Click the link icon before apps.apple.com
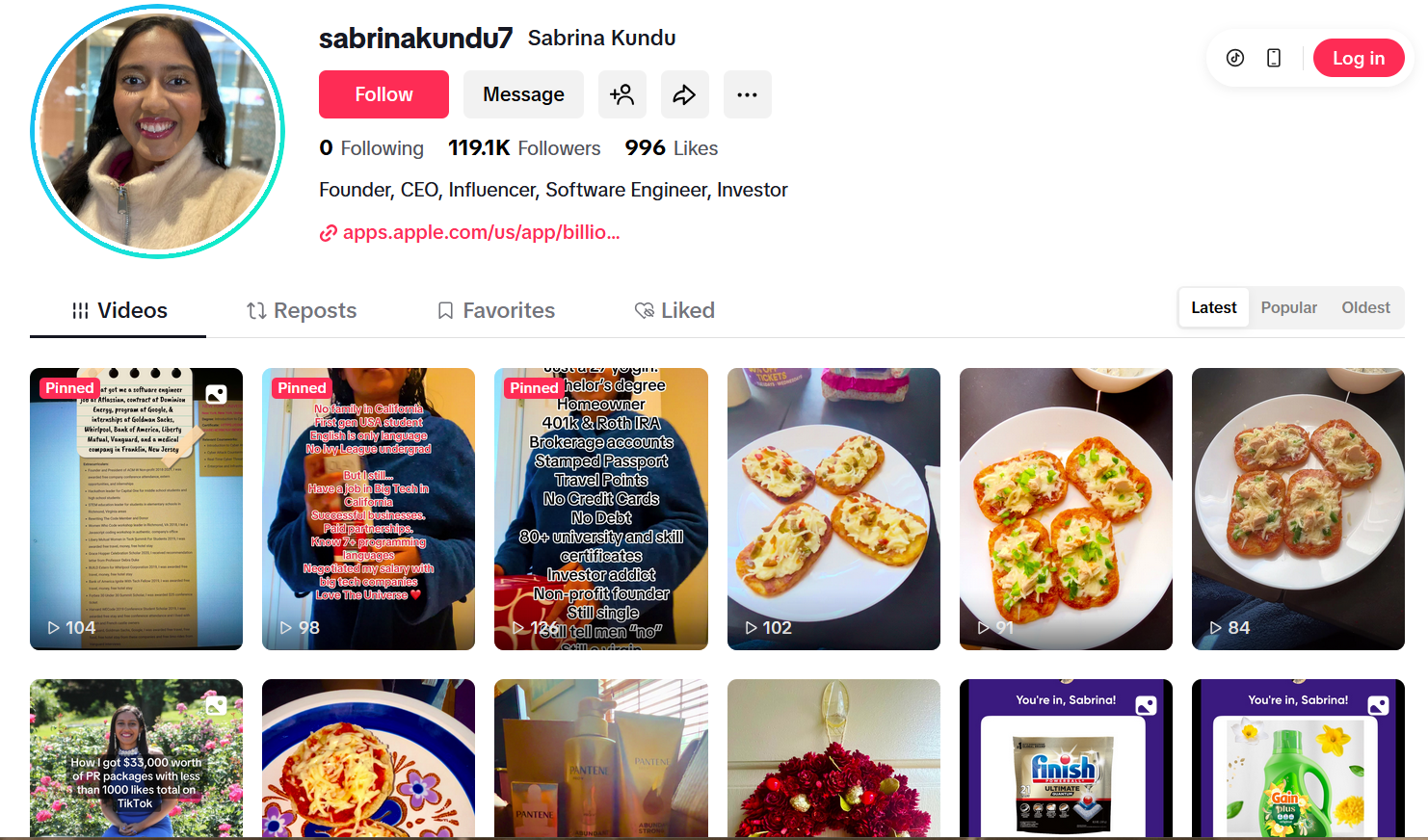1428x840 pixels. tap(329, 232)
